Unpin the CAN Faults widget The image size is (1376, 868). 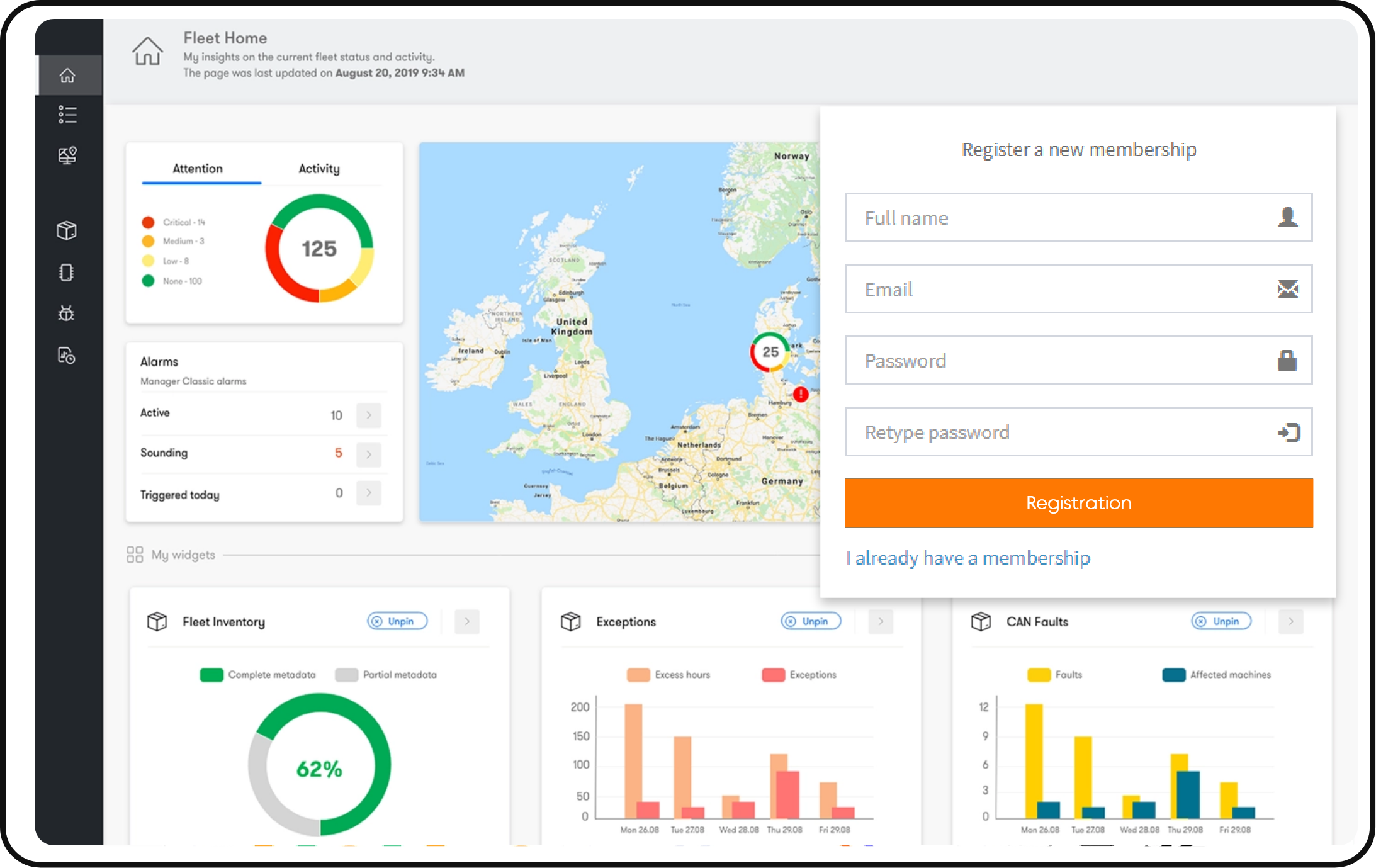pos(1221,621)
